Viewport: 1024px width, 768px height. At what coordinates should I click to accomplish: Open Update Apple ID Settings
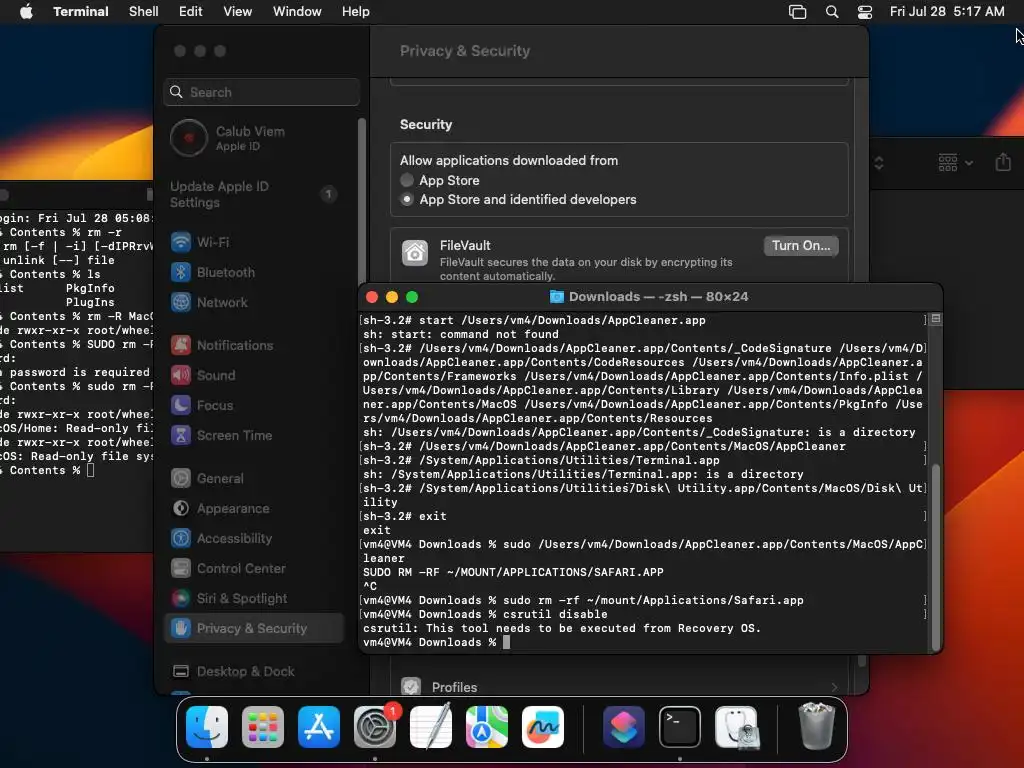(x=253, y=194)
